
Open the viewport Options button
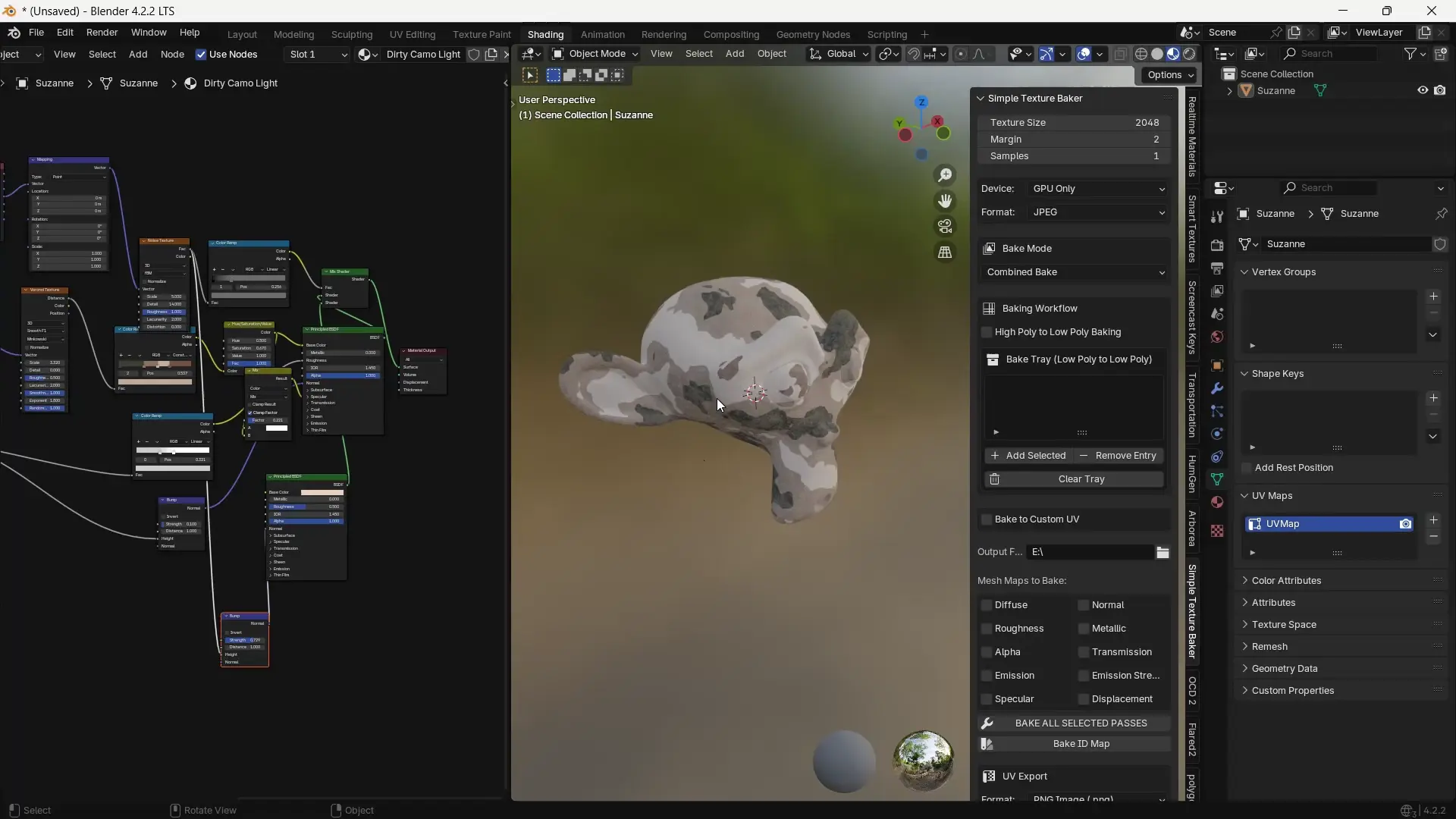(1170, 75)
